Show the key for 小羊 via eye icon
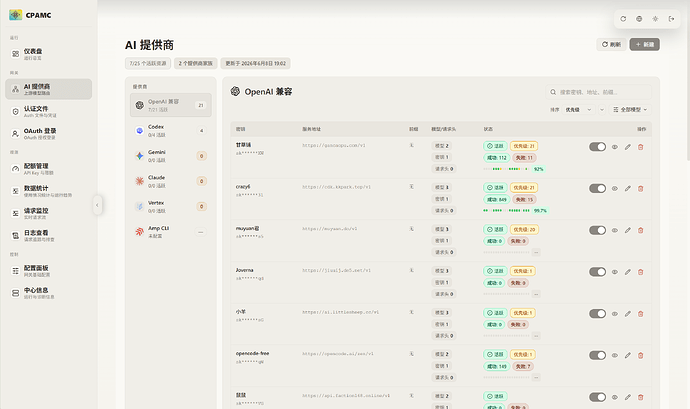The image size is (690, 409). tap(615, 314)
